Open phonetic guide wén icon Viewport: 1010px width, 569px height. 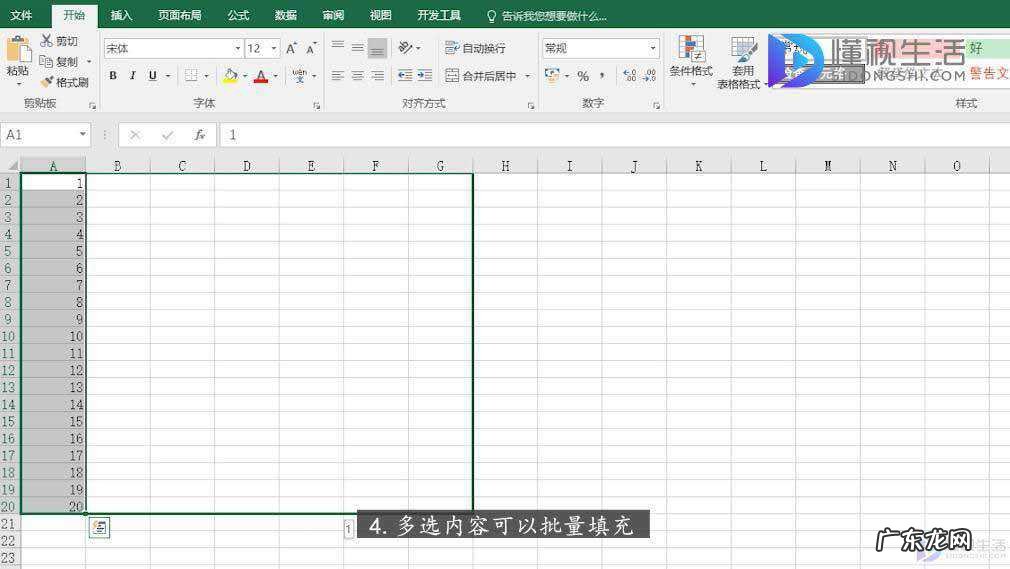coord(300,75)
